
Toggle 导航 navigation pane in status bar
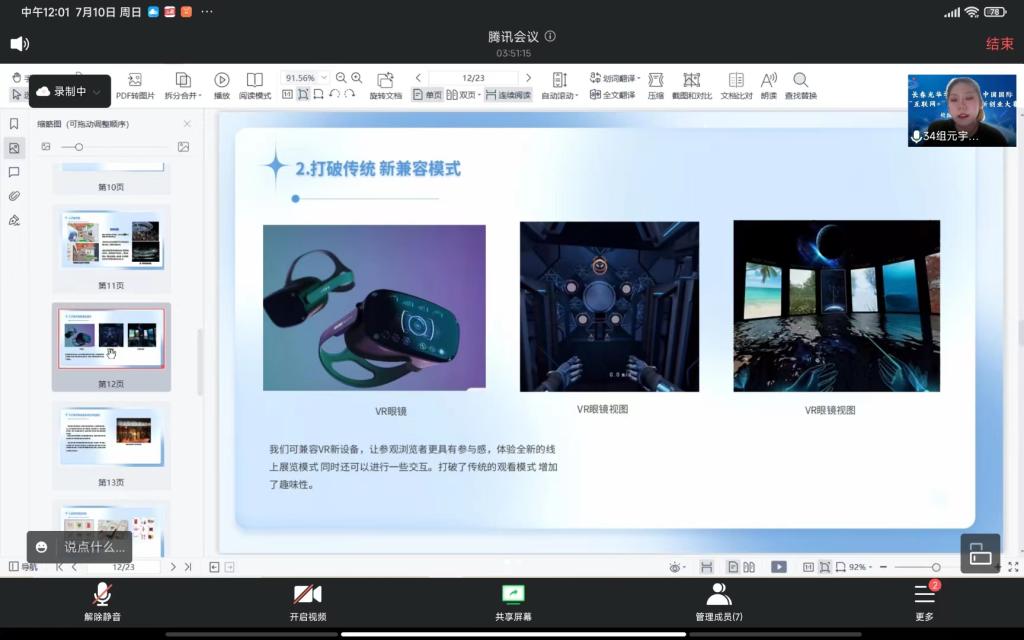[x=23, y=567]
